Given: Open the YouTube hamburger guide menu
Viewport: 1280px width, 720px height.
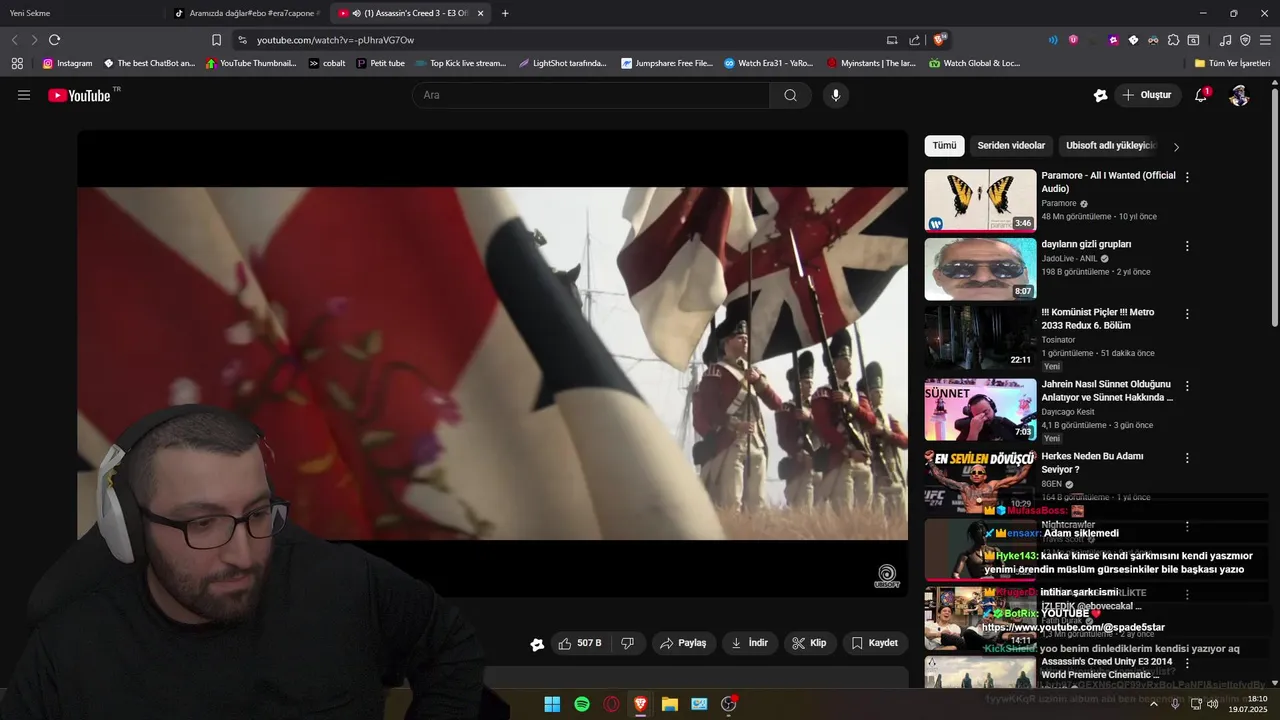Looking at the screenshot, I should (x=24, y=95).
